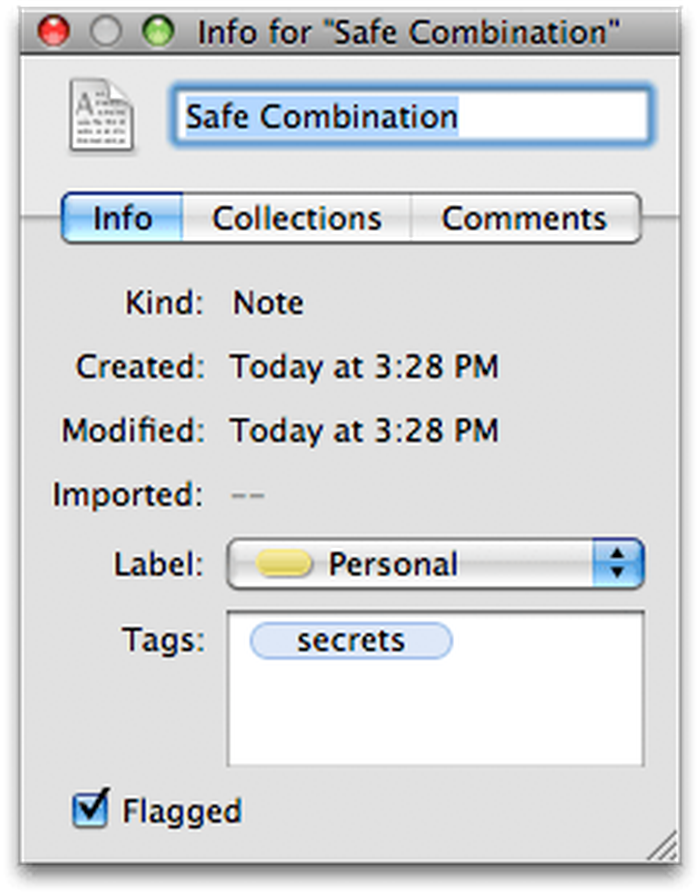This screenshot has width=700, height=895.
Task: Click the Created date value
Action: coord(364,367)
